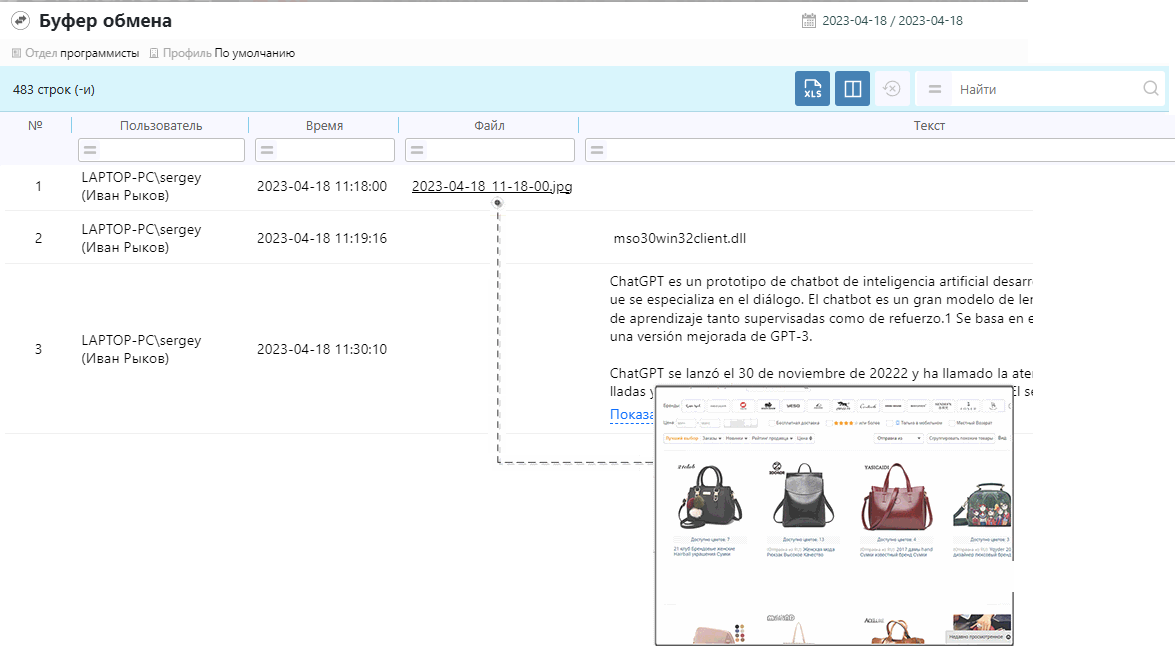Image resolution: width=1175 pixels, height=662 pixels.
Task: Click the Буфер обмена title icon
Action: click(x=20, y=21)
